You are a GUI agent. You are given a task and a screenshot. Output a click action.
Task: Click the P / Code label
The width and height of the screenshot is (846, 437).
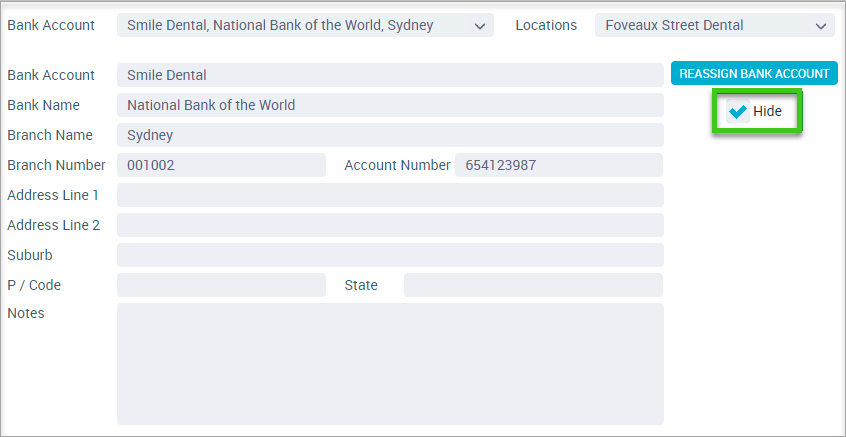pyautogui.click(x=34, y=285)
